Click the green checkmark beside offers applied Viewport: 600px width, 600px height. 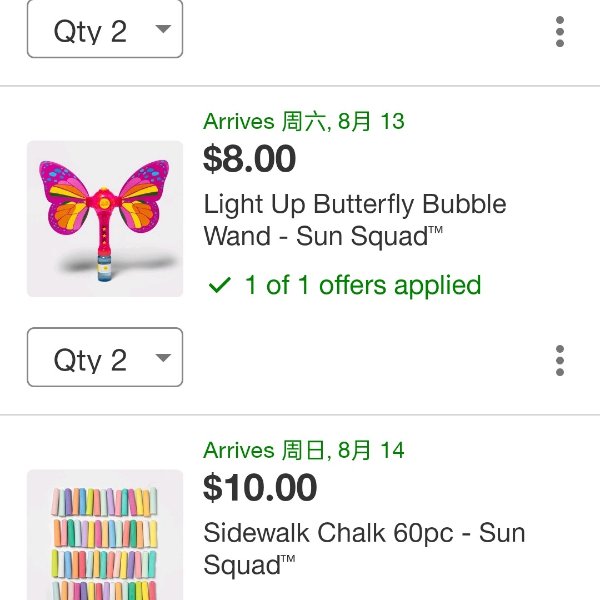tap(220, 285)
